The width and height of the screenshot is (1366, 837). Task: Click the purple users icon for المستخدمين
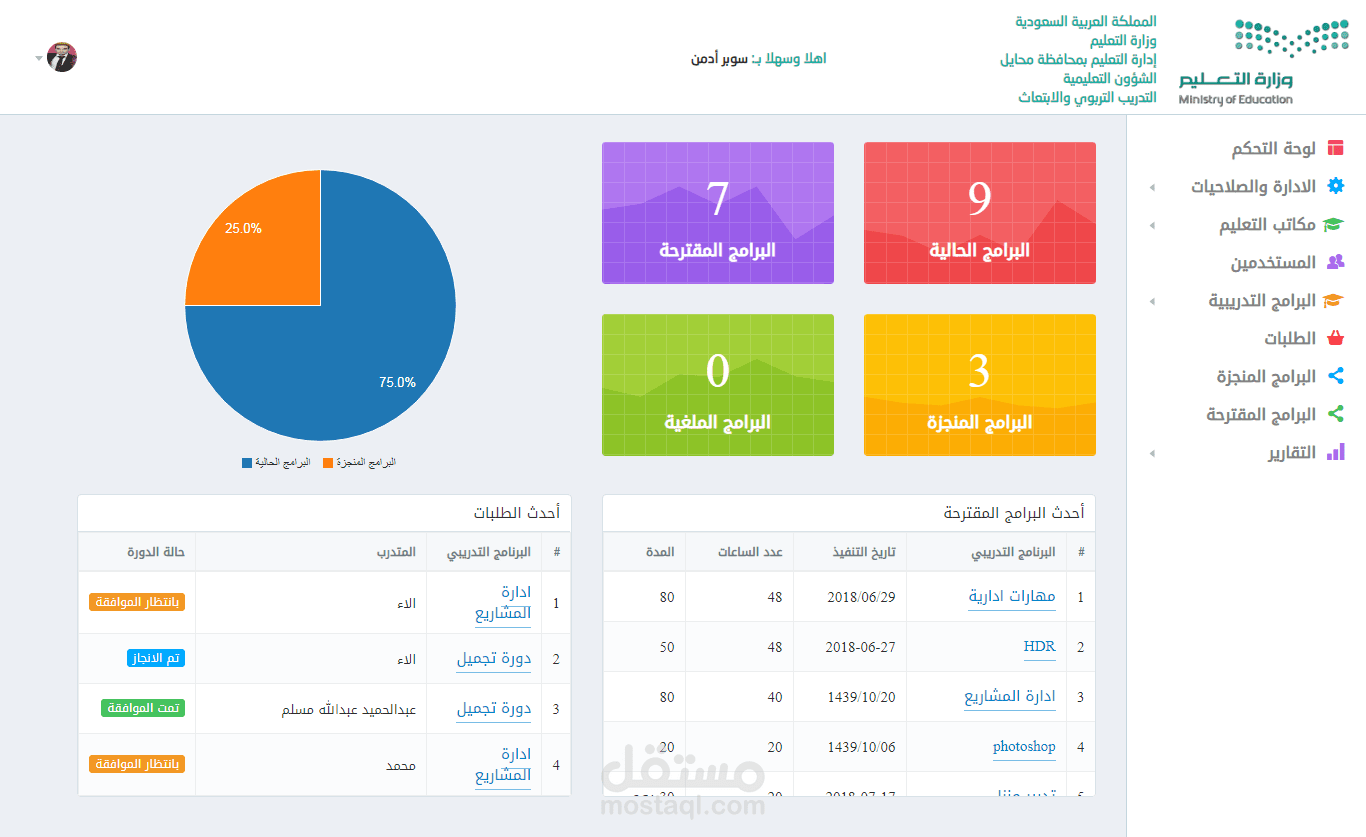tap(1337, 262)
